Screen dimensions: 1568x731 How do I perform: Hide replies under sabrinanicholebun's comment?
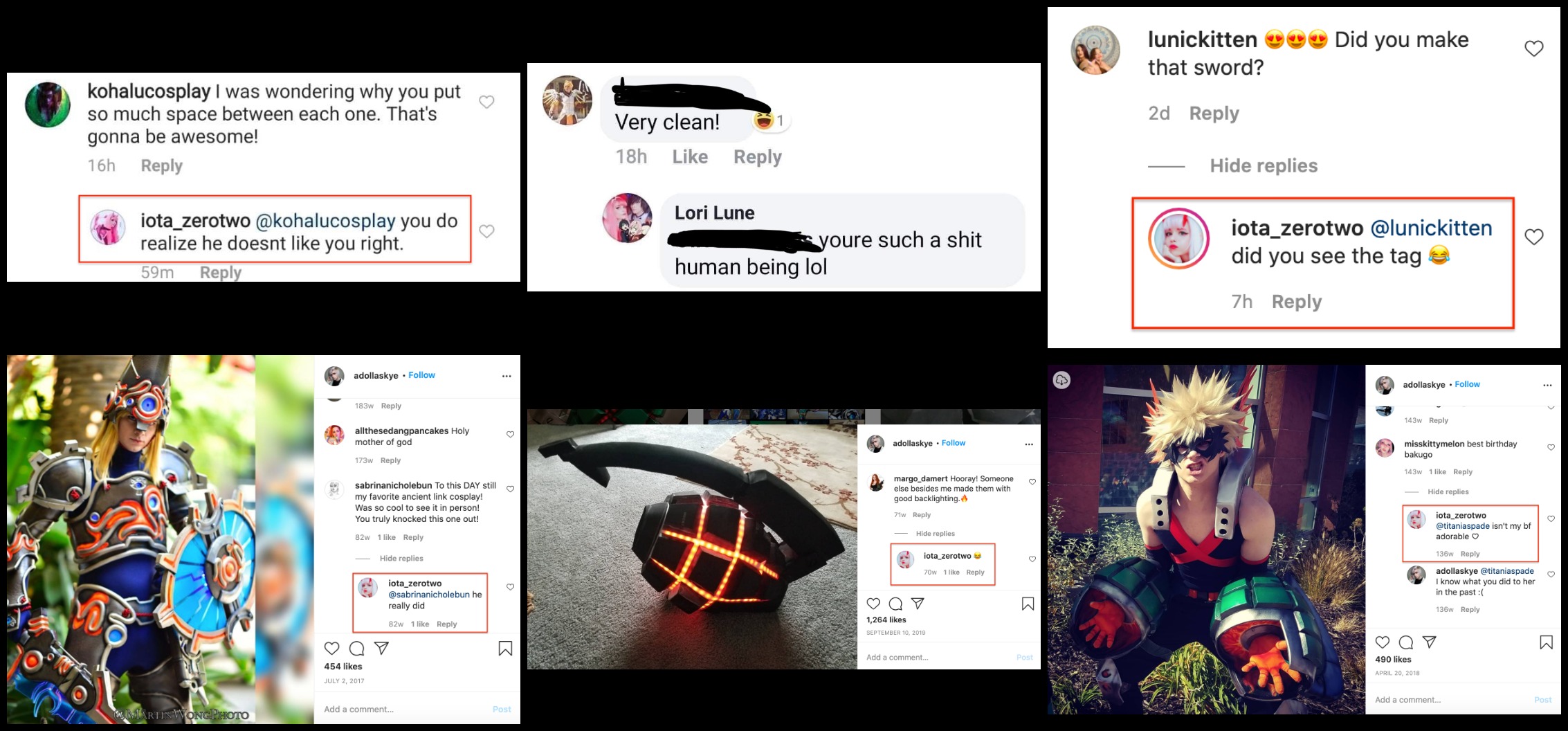click(x=401, y=559)
